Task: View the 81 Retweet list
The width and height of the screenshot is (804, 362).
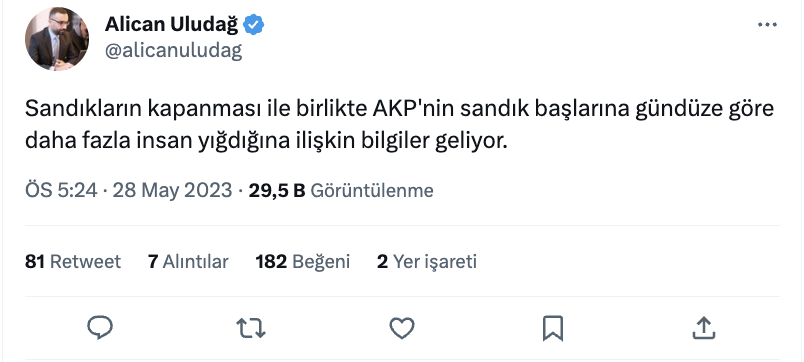Action: 72,262
